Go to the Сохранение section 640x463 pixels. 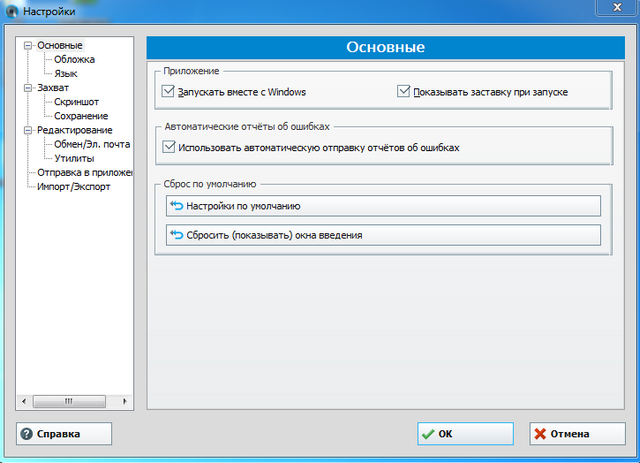(81, 116)
